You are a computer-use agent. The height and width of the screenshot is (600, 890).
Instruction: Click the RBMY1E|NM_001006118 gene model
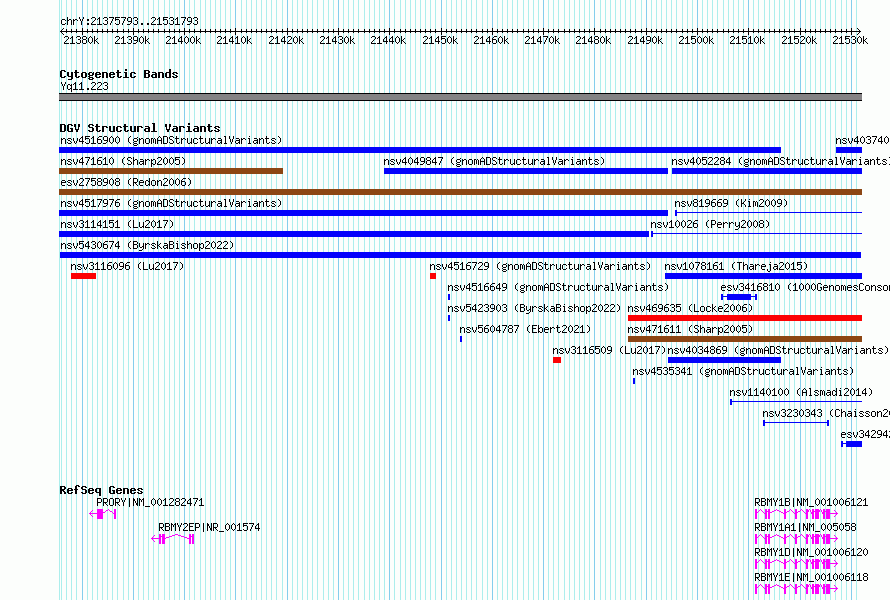coord(796,589)
